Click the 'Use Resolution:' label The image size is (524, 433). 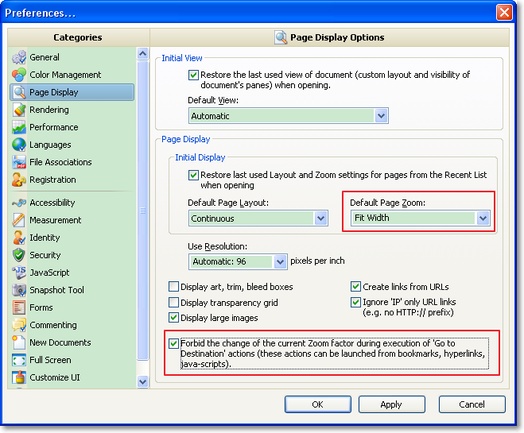click(x=218, y=247)
